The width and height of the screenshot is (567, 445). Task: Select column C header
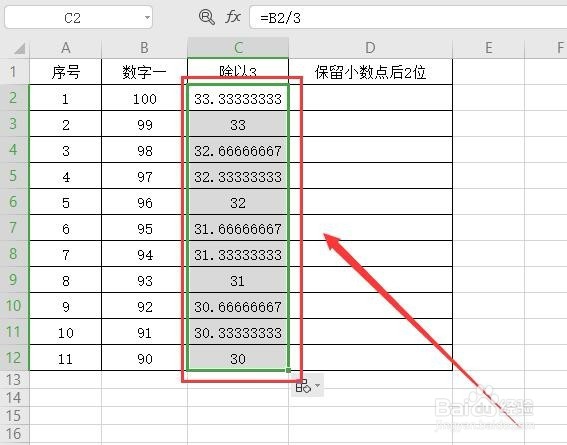(x=238, y=48)
